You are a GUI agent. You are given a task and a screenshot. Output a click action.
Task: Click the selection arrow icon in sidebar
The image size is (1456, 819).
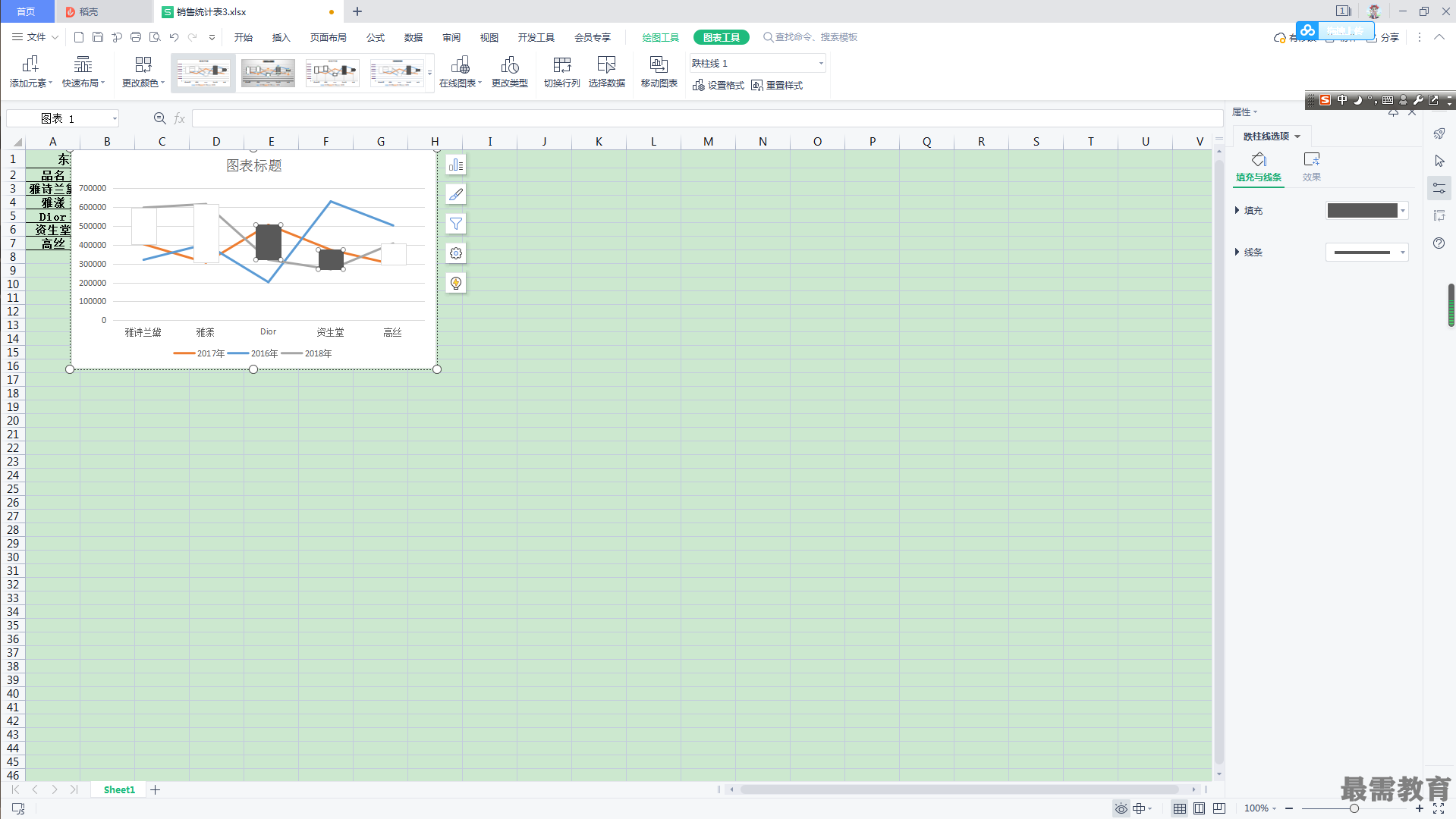pyautogui.click(x=1439, y=161)
